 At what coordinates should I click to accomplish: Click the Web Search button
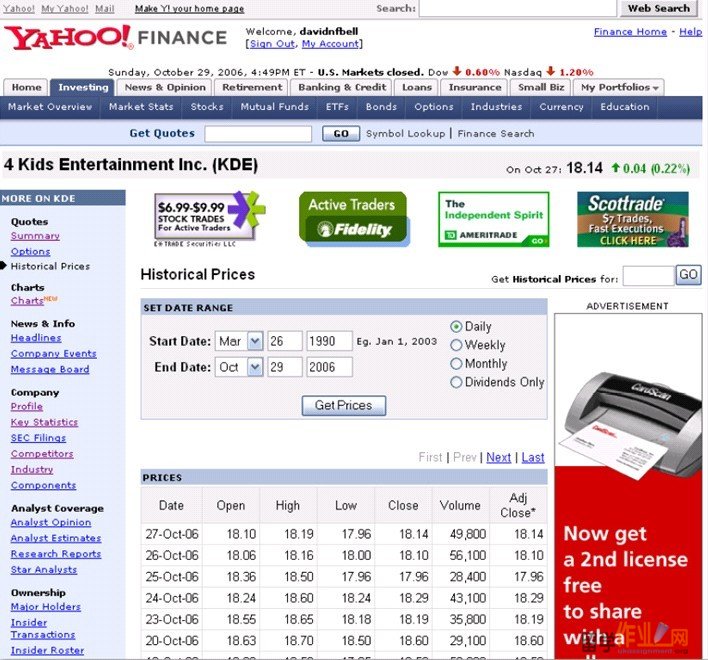(x=659, y=8)
